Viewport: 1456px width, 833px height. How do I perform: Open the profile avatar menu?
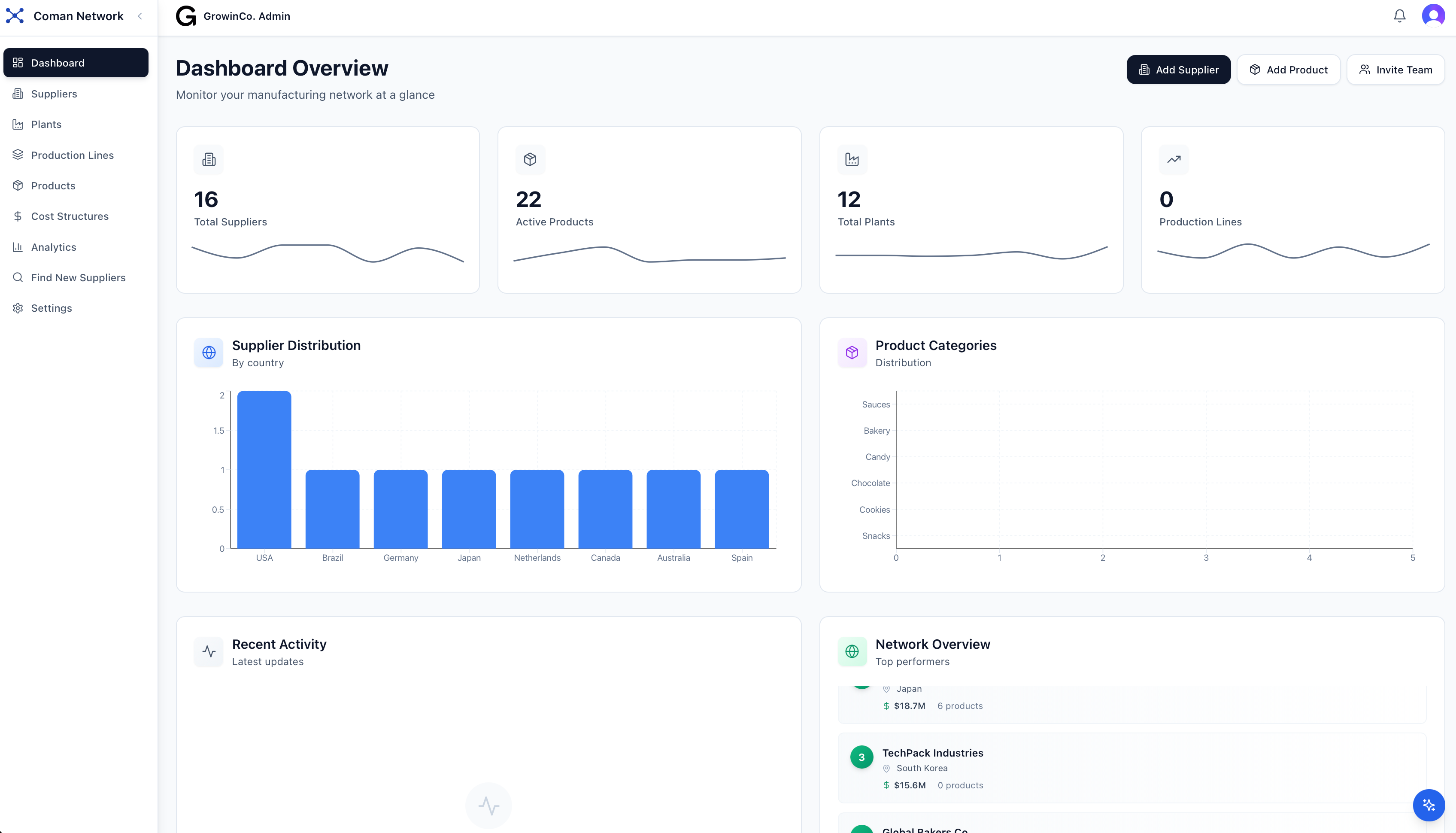point(1432,15)
